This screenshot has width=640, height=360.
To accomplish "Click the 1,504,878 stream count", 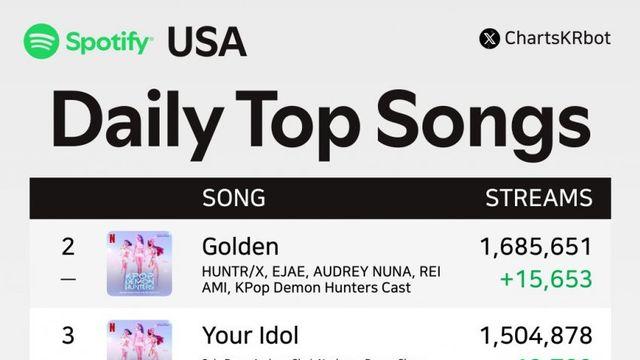I will pos(536,336).
